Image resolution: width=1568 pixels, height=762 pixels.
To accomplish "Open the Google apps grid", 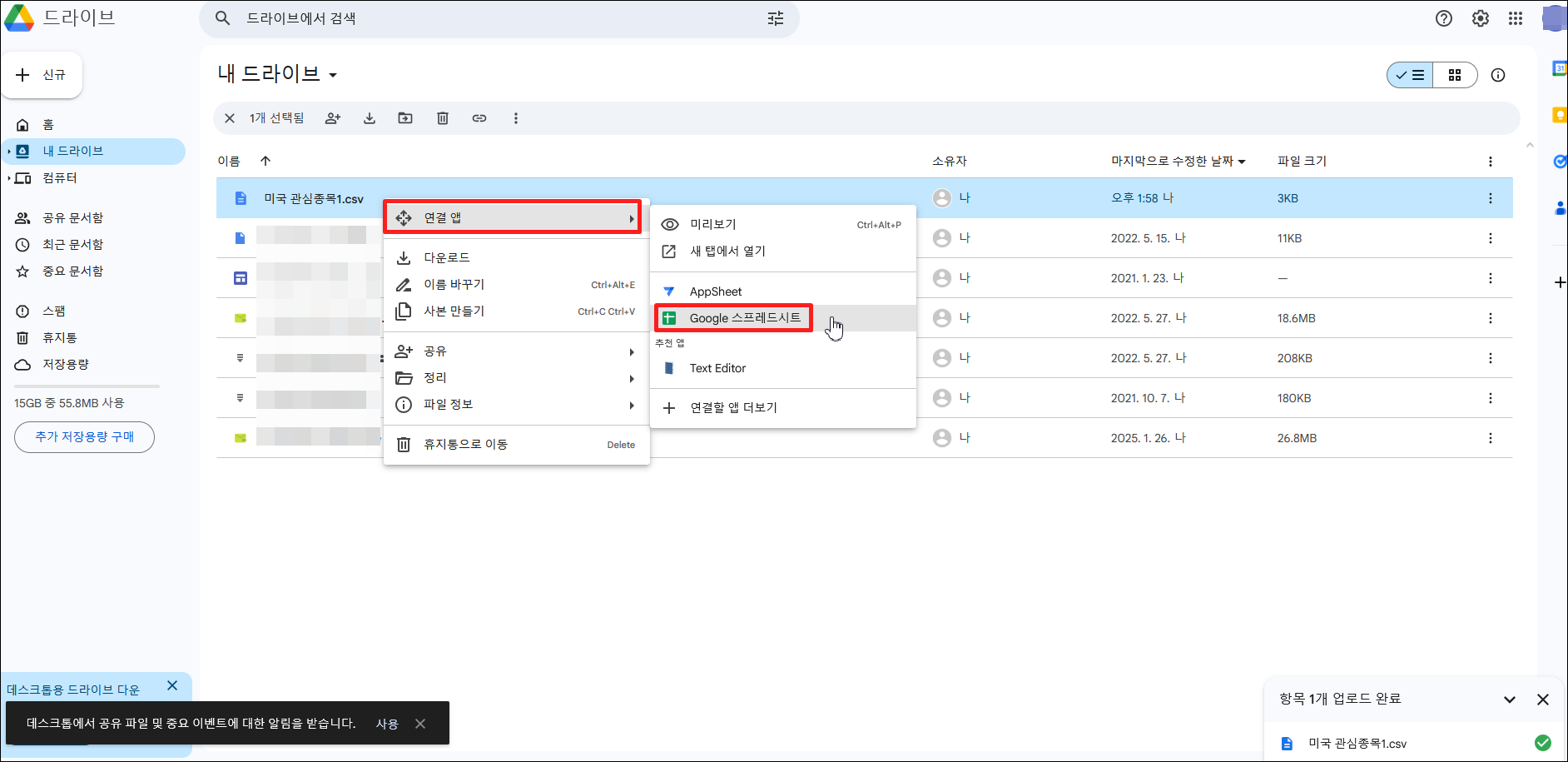I will (x=1516, y=18).
